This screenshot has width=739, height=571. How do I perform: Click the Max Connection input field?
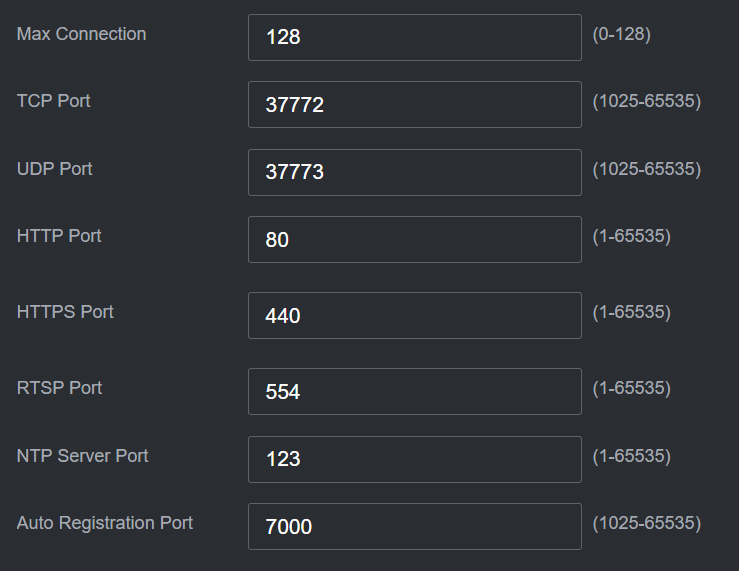click(x=414, y=38)
